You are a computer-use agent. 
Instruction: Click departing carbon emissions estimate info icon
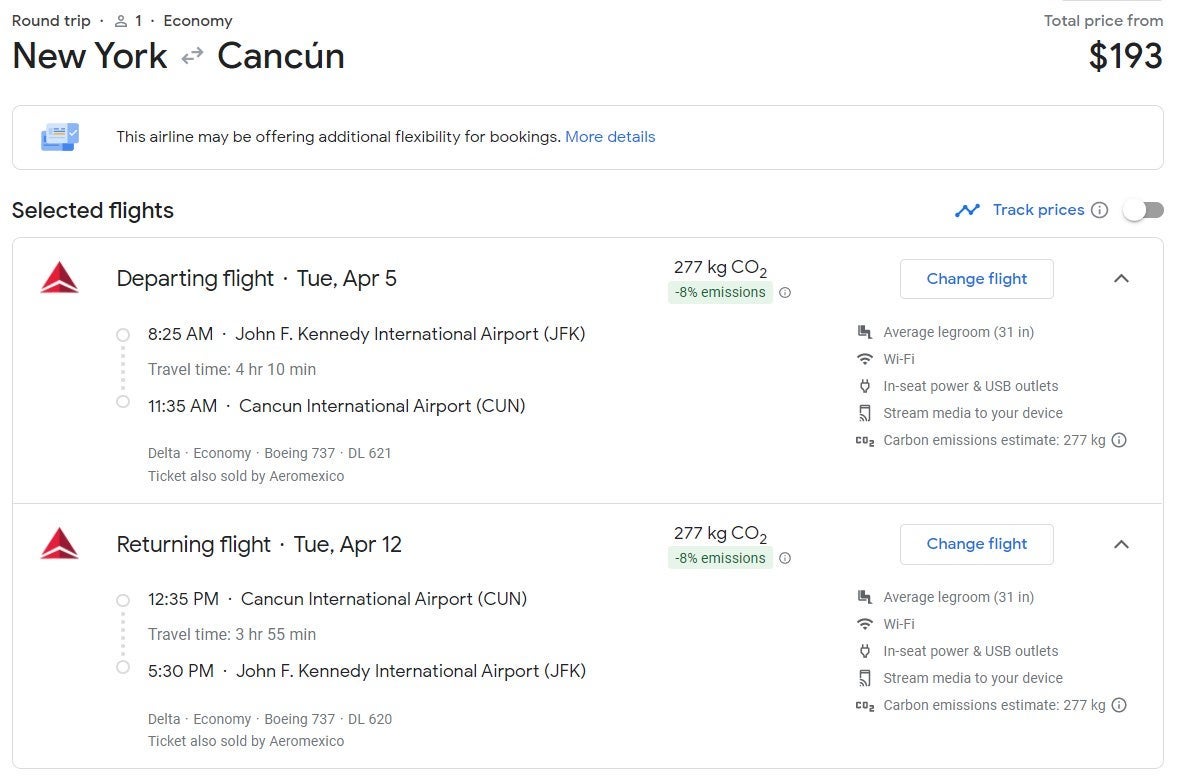1119,440
